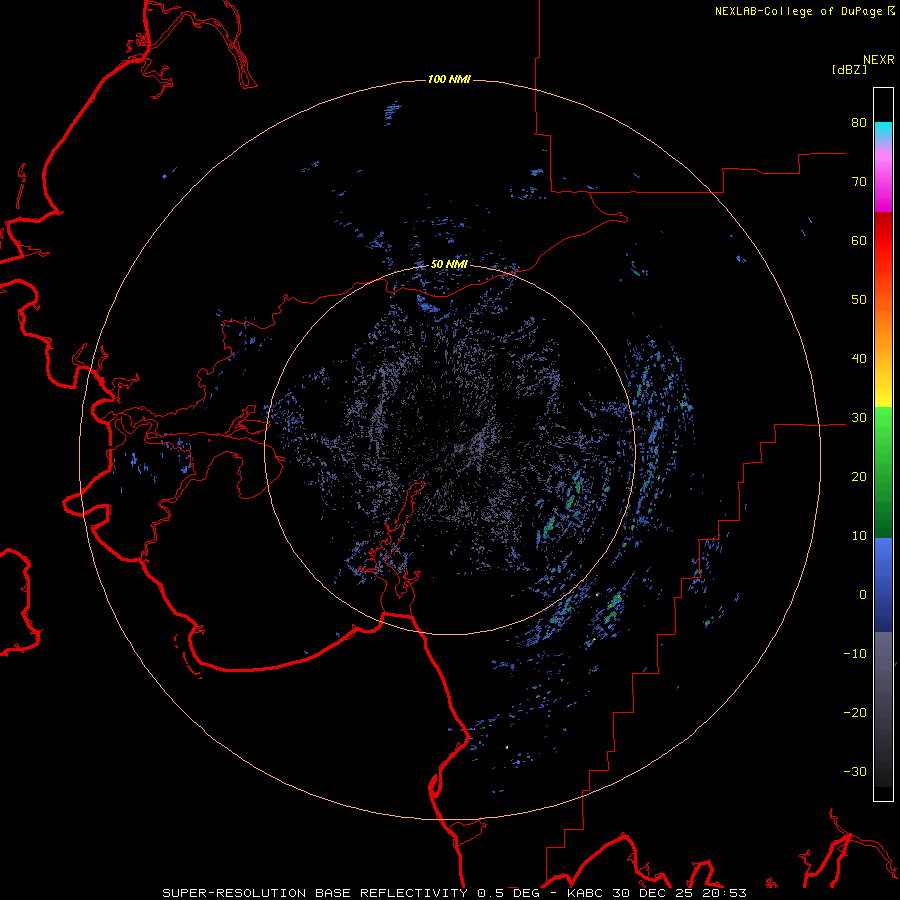Click the NEXLAB-College of DuPage credit text
The height and width of the screenshot is (900, 900).
(799, 11)
